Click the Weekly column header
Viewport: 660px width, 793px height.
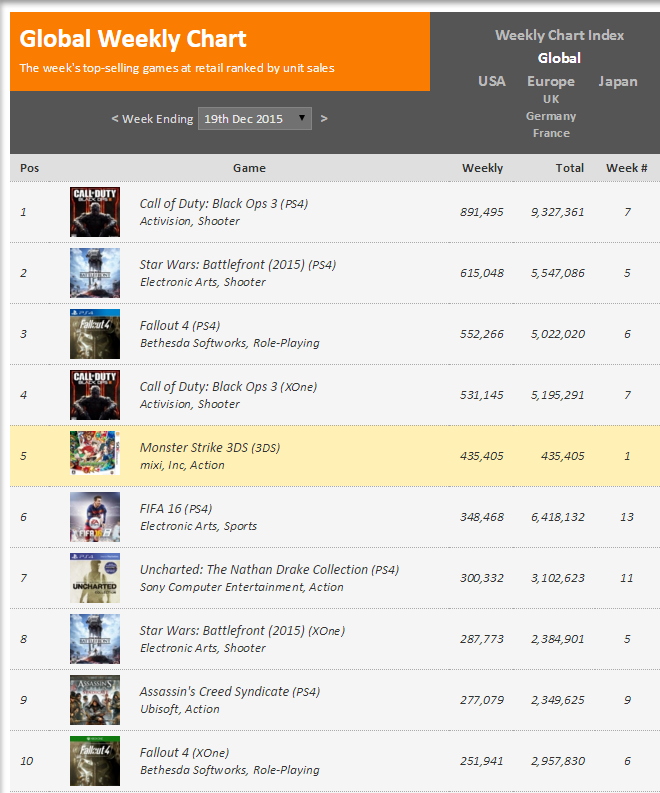click(482, 168)
